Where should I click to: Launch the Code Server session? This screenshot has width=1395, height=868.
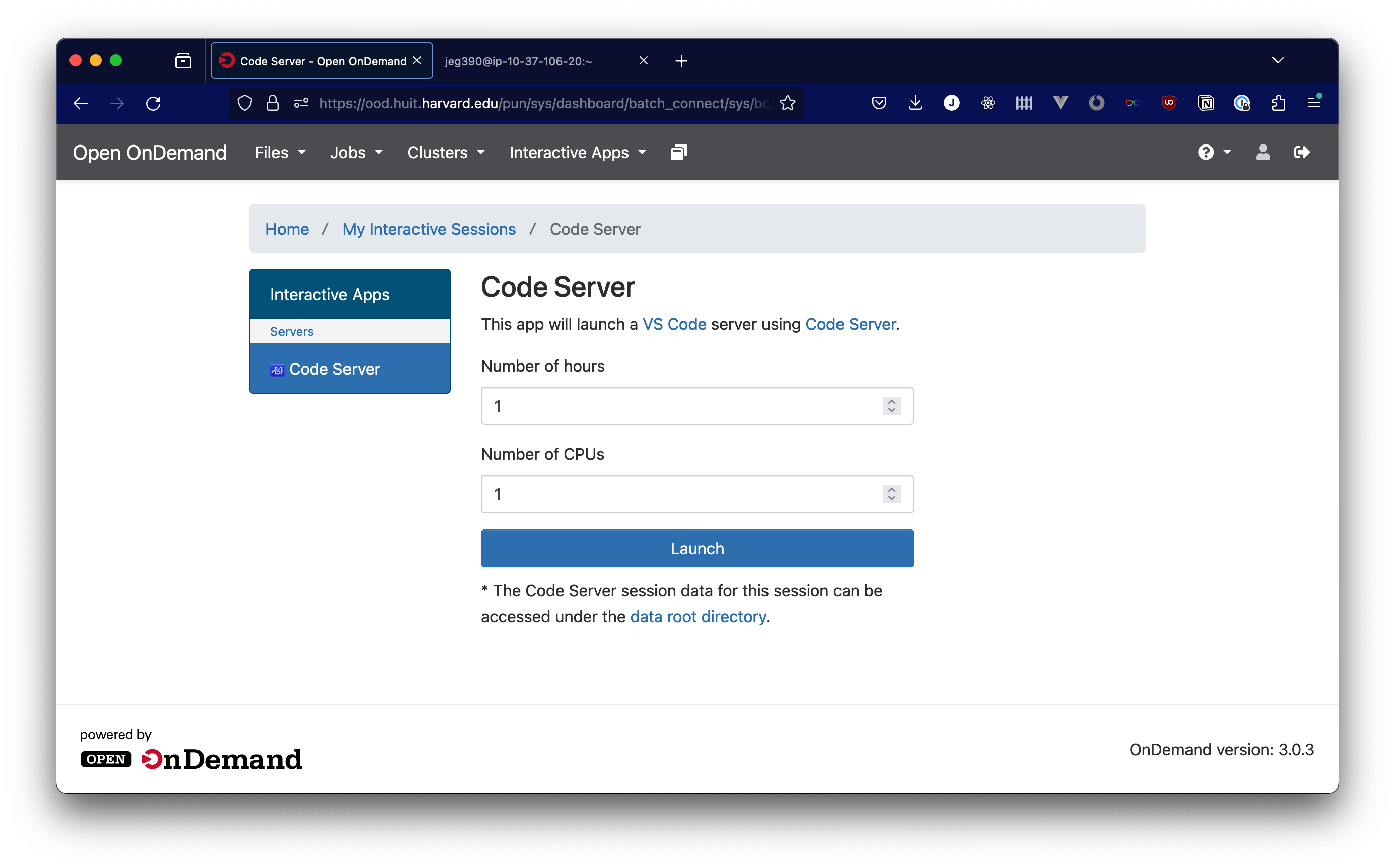[697, 548]
